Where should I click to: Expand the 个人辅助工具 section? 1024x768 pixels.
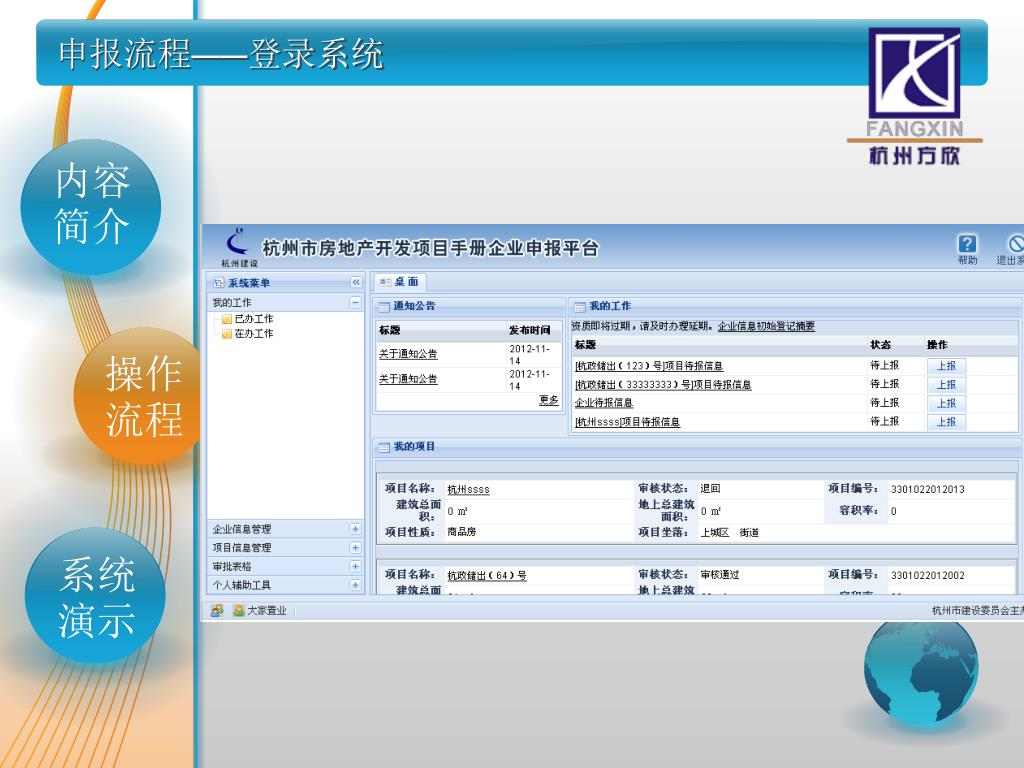[x=355, y=584]
